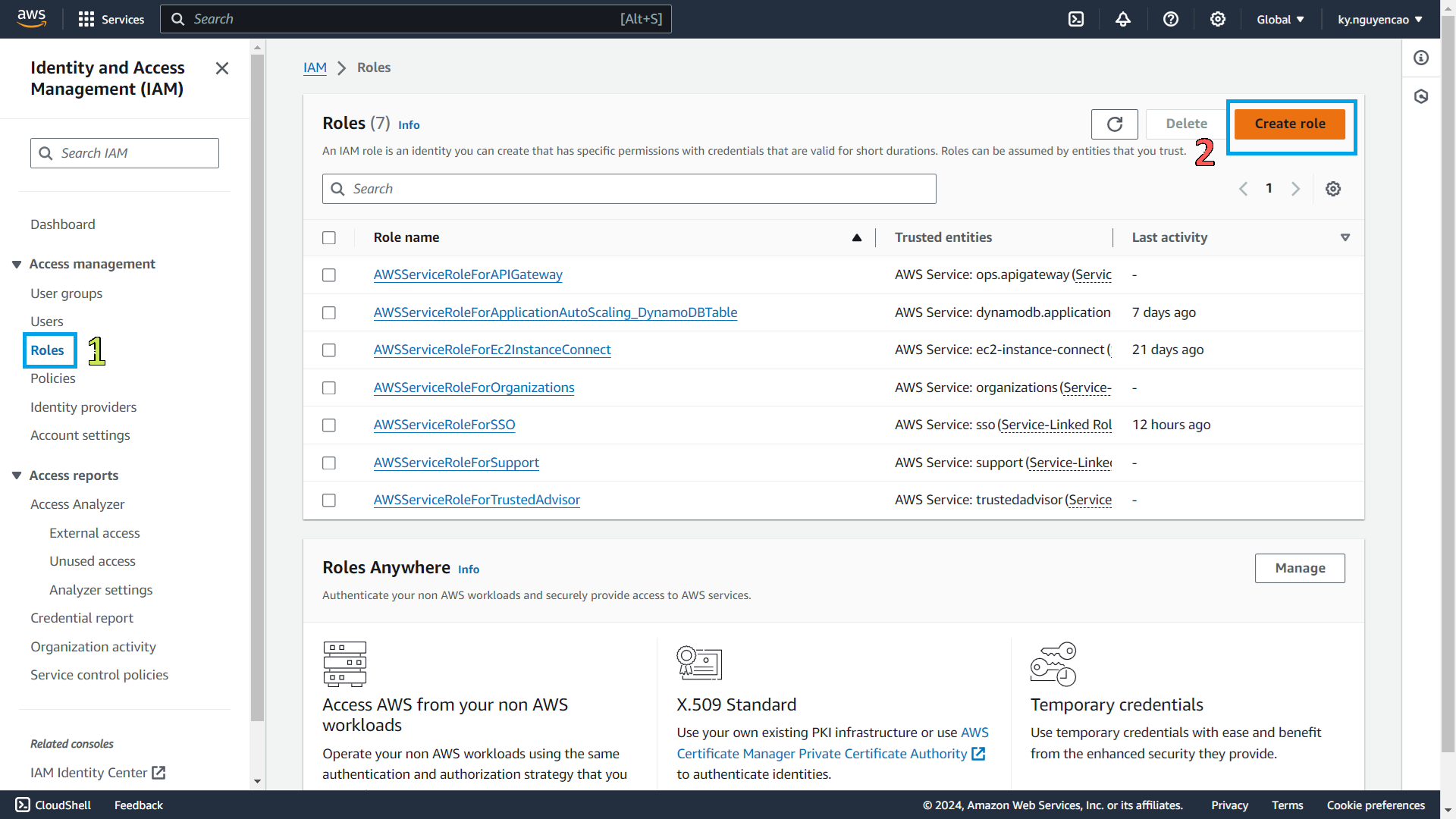The image size is (1456, 819).
Task: Open Info link next to Roles Anywhere
Action: [x=469, y=570]
